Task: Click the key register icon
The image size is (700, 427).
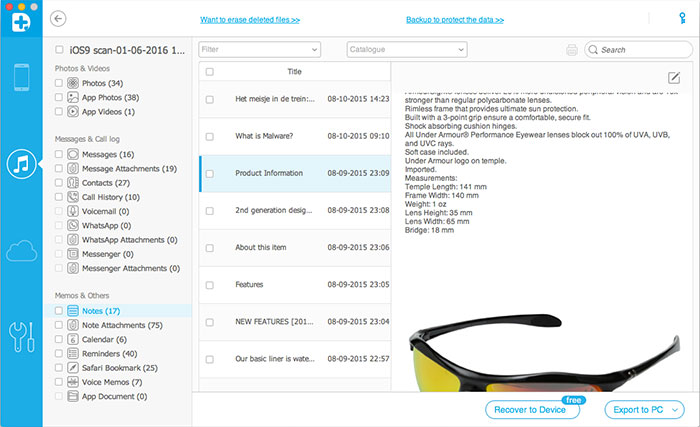Action: point(682,18)
